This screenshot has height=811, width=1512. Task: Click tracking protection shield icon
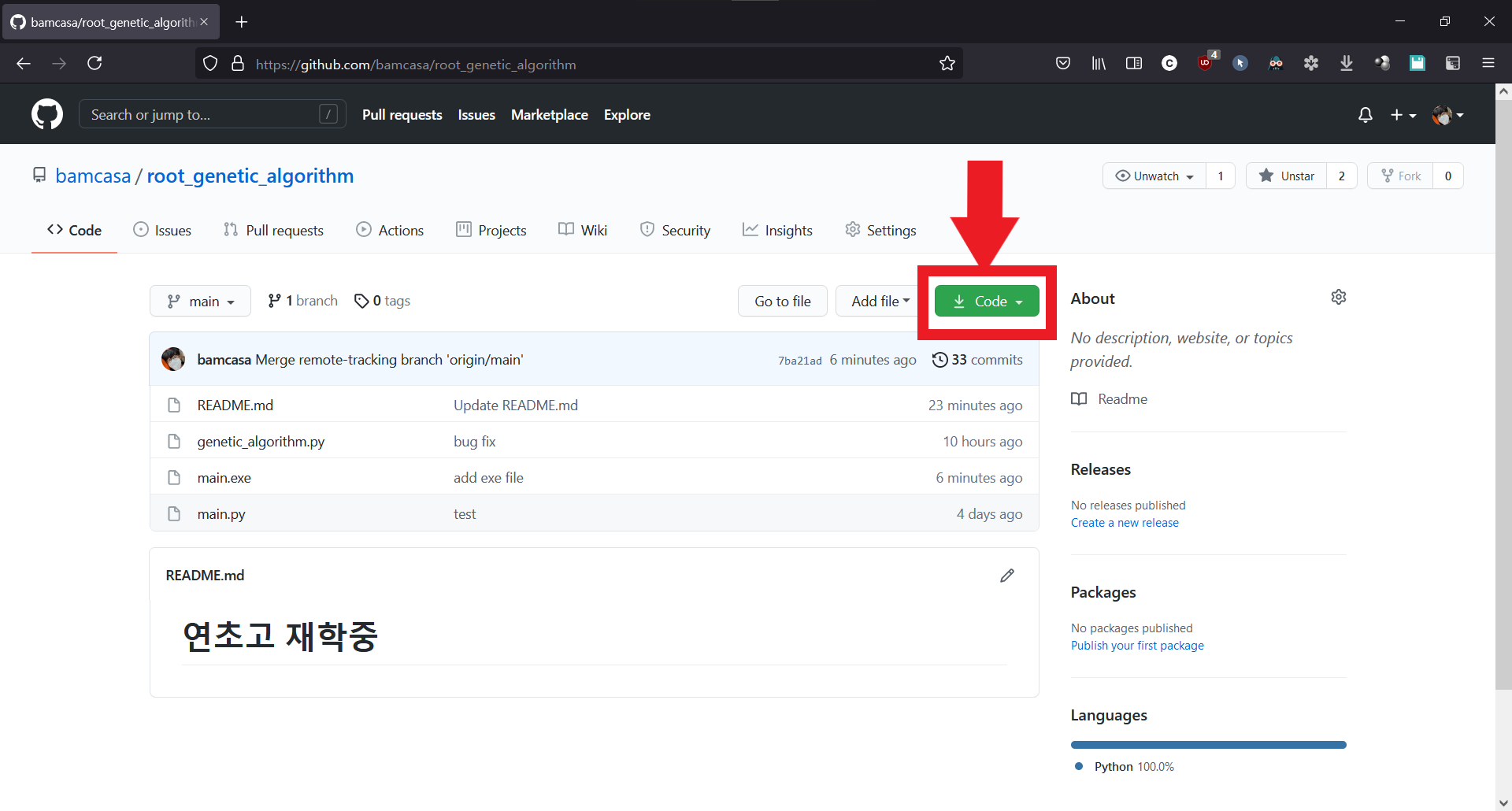click(x=210, y=63)
